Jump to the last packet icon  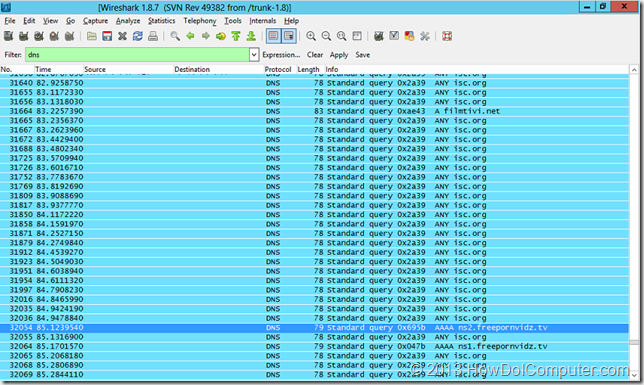[x=251, y=36]
